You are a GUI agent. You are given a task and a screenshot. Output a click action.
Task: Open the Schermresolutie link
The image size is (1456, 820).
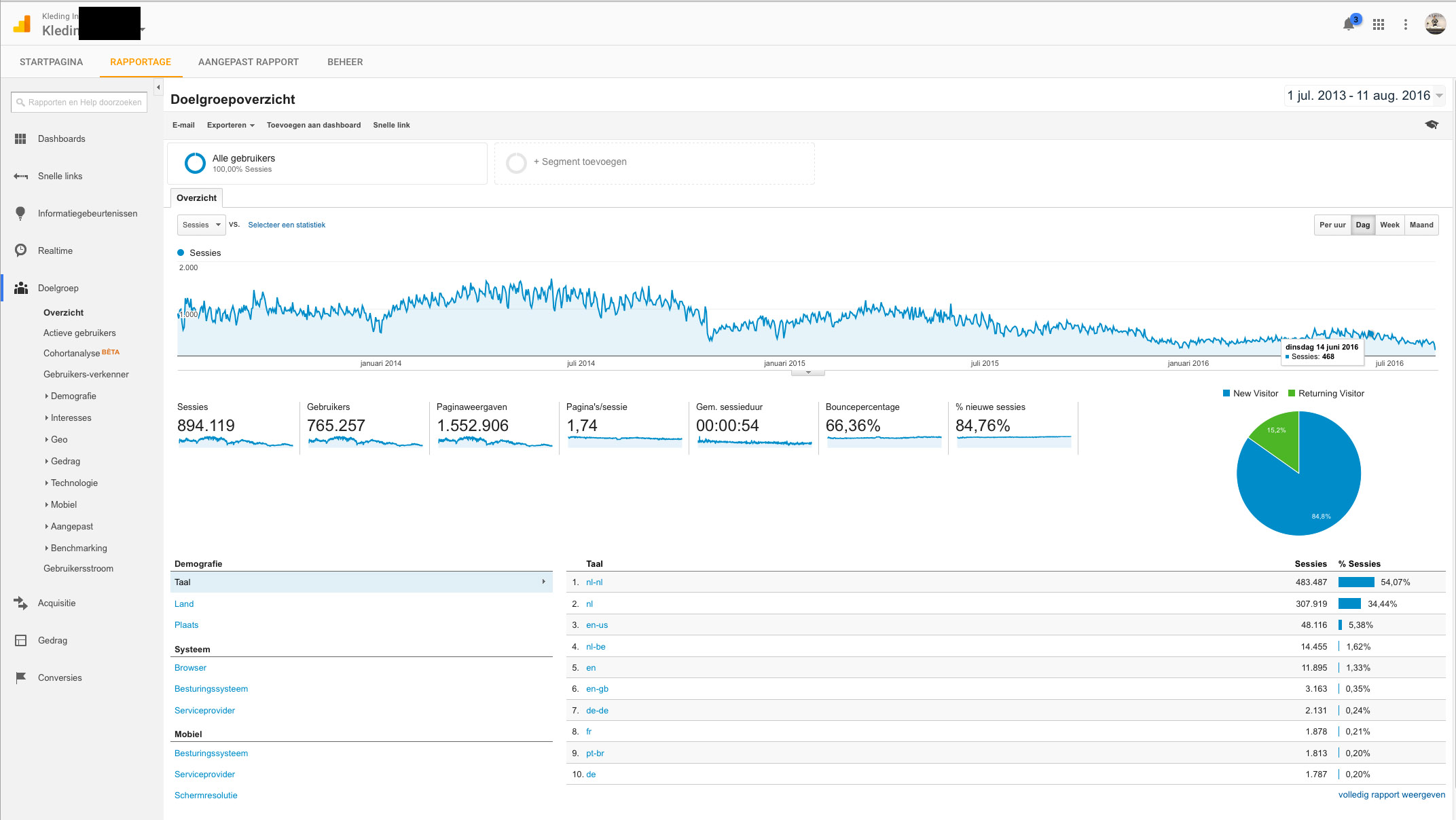point(206,795)
